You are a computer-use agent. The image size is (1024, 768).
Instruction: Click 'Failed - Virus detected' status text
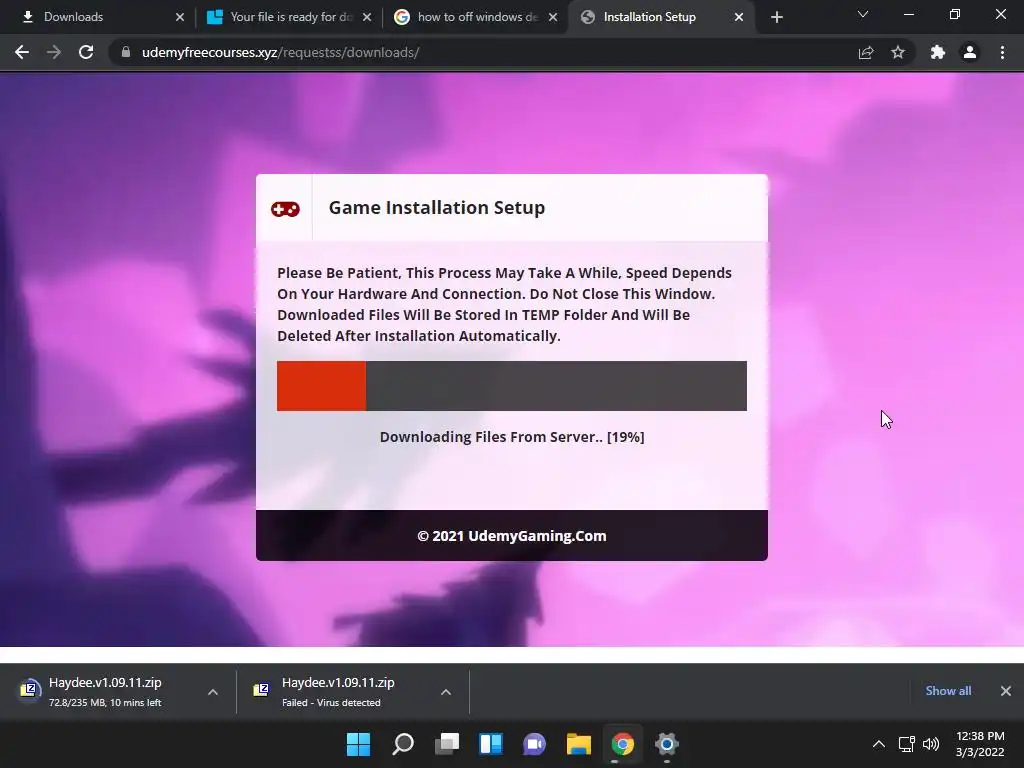tap(331, 703)
